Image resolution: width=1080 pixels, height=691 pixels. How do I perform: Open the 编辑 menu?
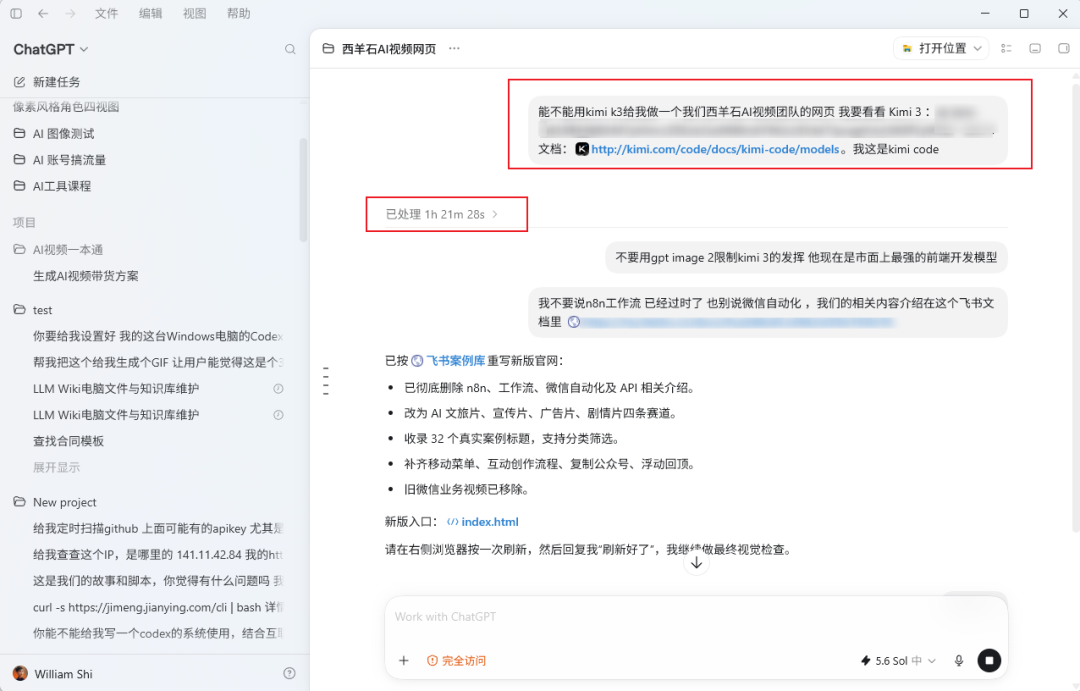click(150, 14)
